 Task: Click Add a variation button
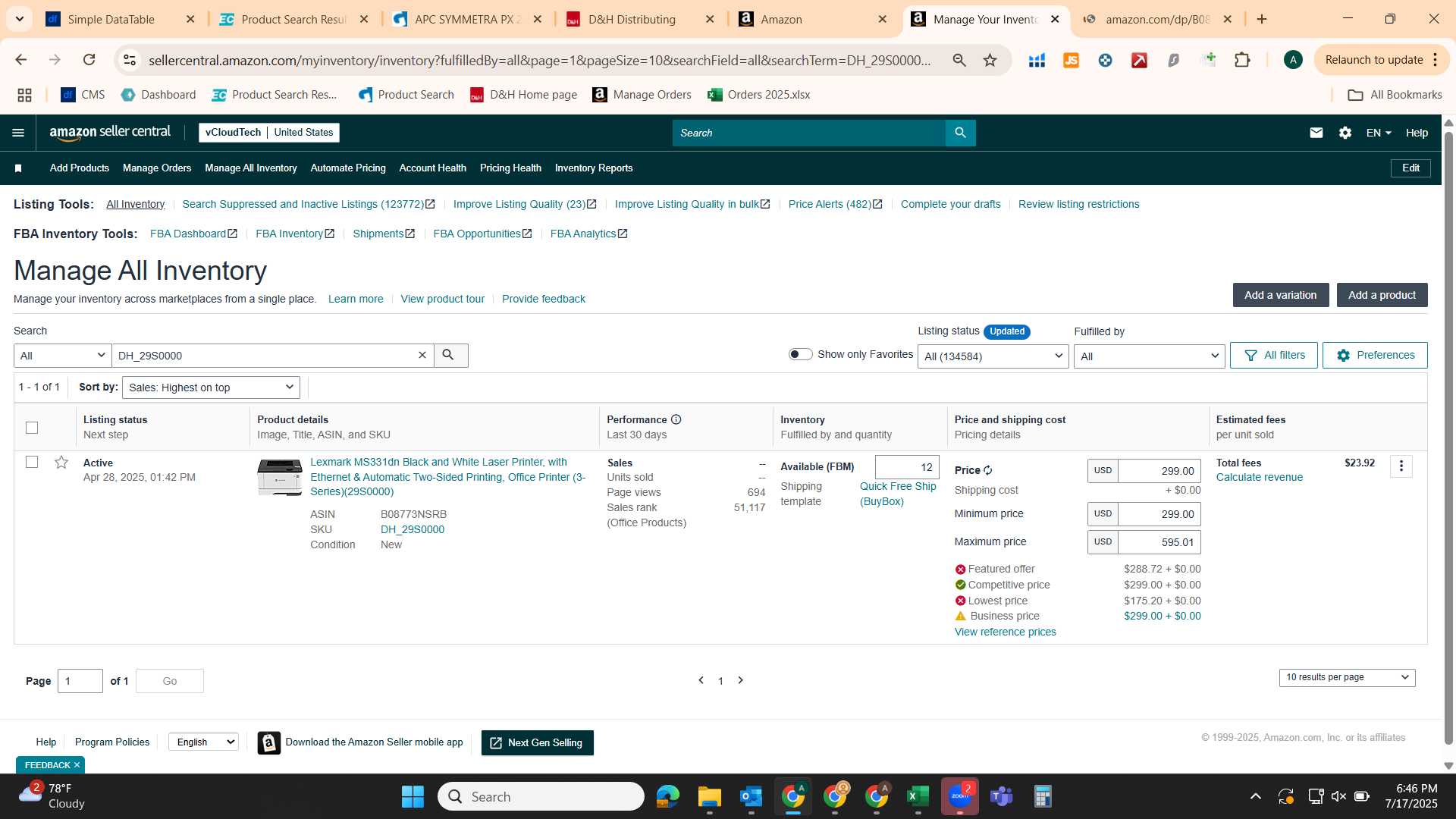tap(1280, 295)
